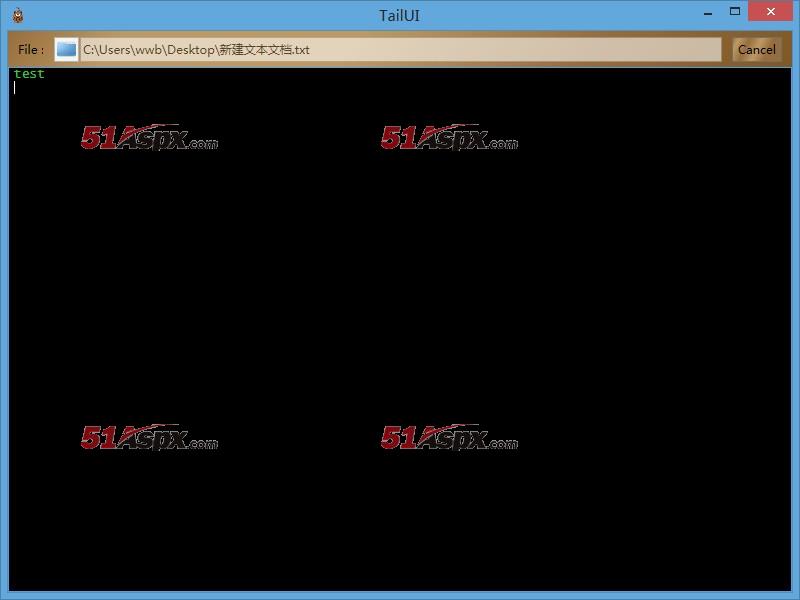800x600 pixels.
Task: Click the 'File :' label
Action: click(31, 49)
